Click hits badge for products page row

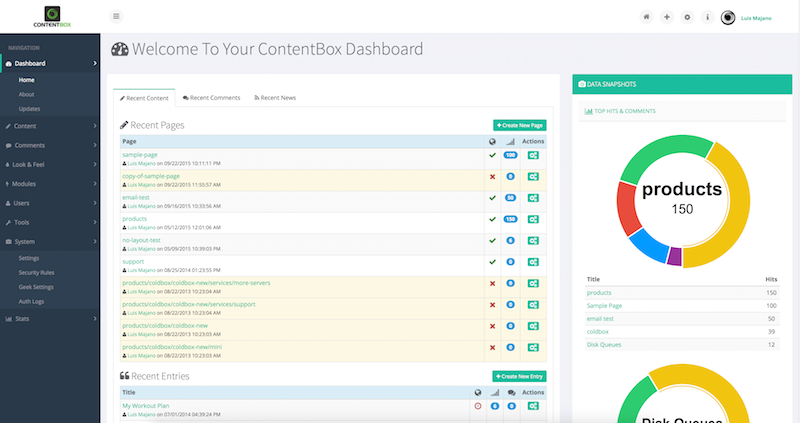pos(510,219)
